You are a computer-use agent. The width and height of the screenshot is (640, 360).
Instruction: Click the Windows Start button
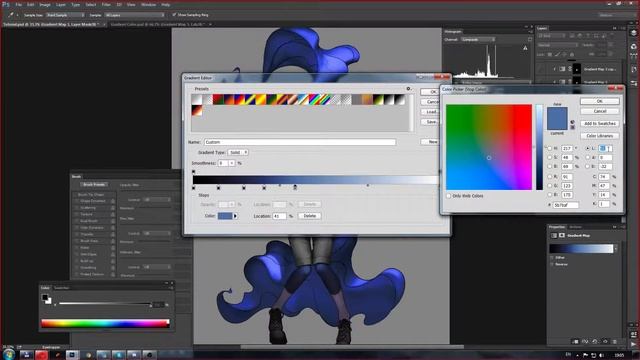pos(8,354)
